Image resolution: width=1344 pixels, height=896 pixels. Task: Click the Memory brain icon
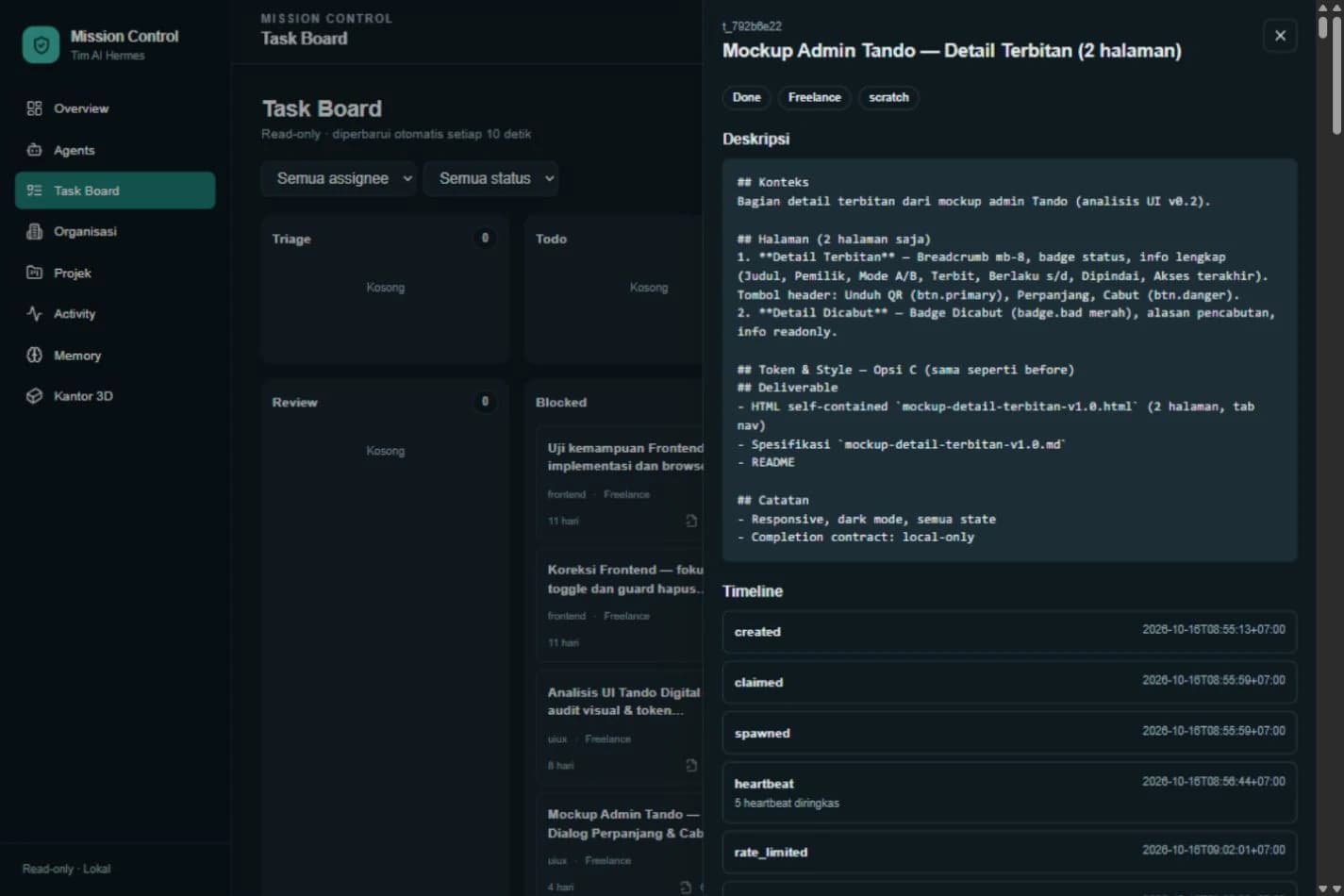pyautogui.click(x=35, y=356)
